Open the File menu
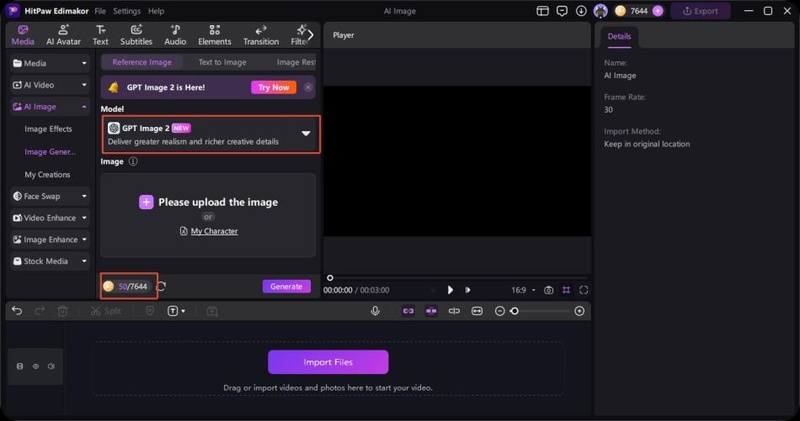The image size is (800, 421). pyautogui.click(x=100, y=11)
